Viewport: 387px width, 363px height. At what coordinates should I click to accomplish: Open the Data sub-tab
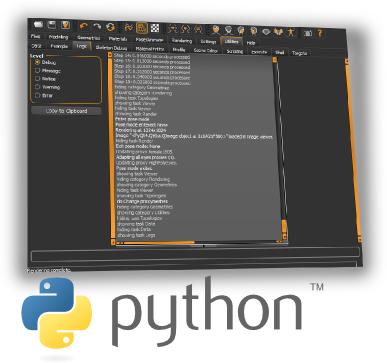point(36,46)
